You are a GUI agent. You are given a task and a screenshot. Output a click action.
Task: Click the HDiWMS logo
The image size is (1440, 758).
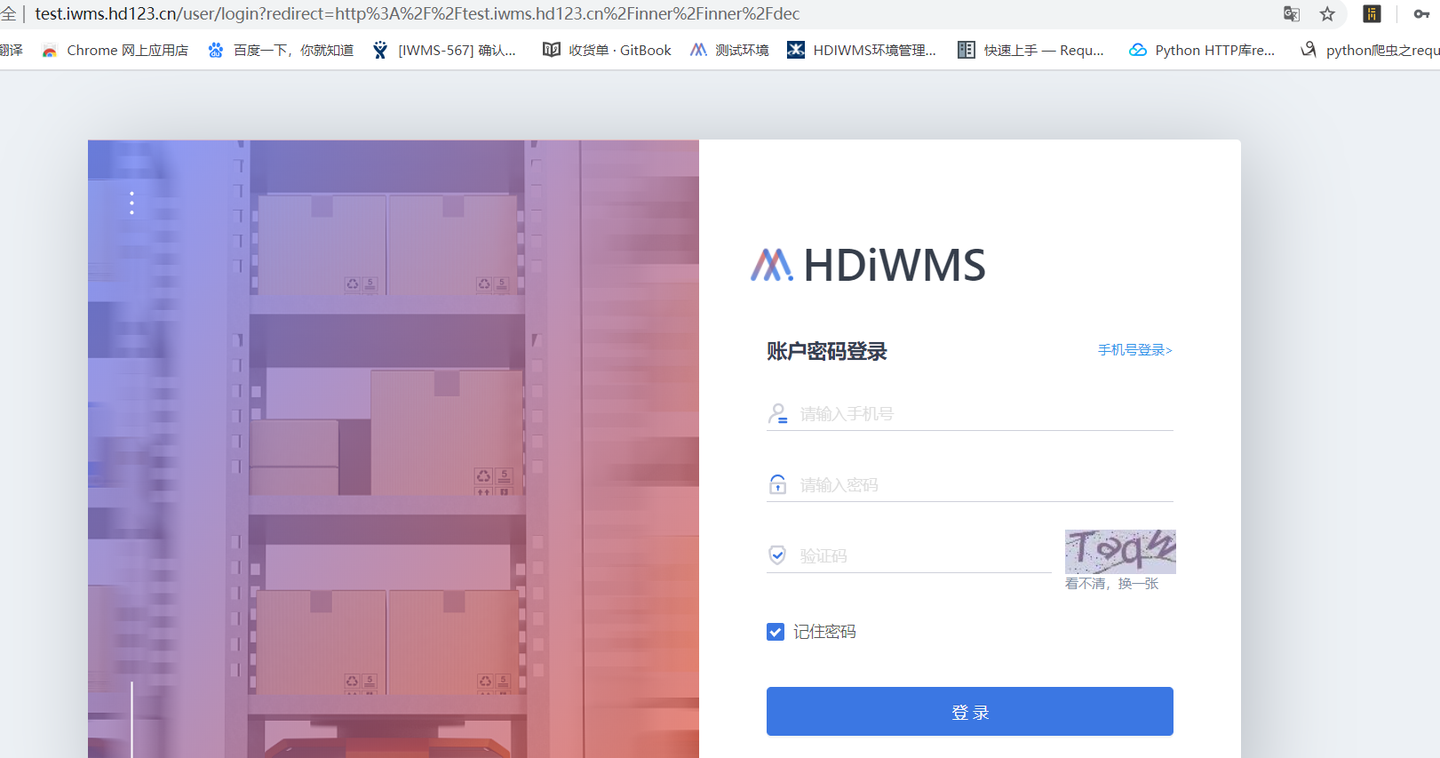pos(868,265)
